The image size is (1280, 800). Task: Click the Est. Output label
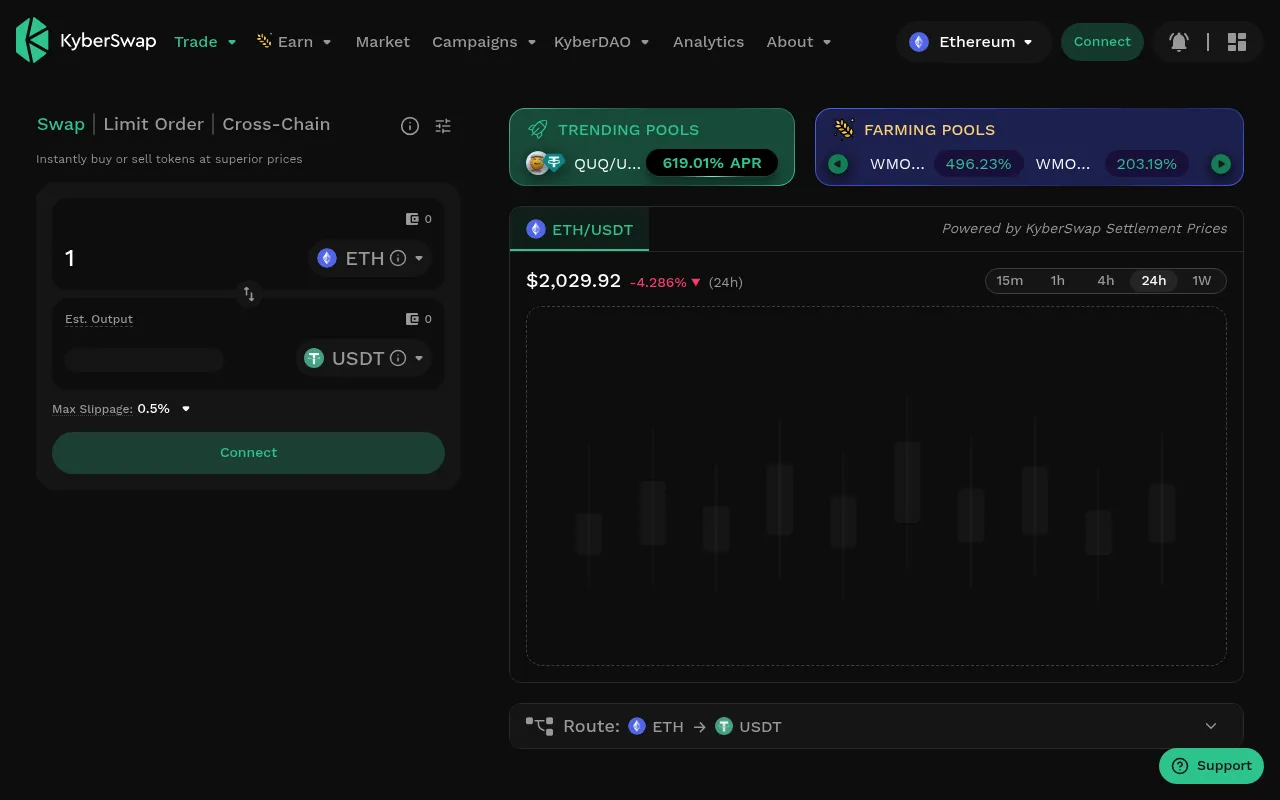(x=99, y=319)
